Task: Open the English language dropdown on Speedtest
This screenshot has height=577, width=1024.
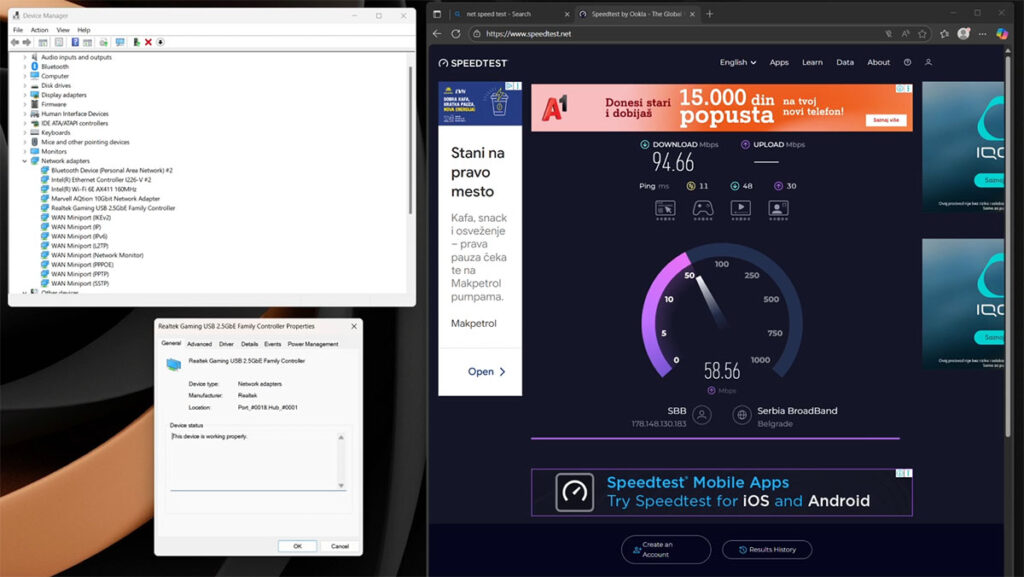Action: [738, 63]
